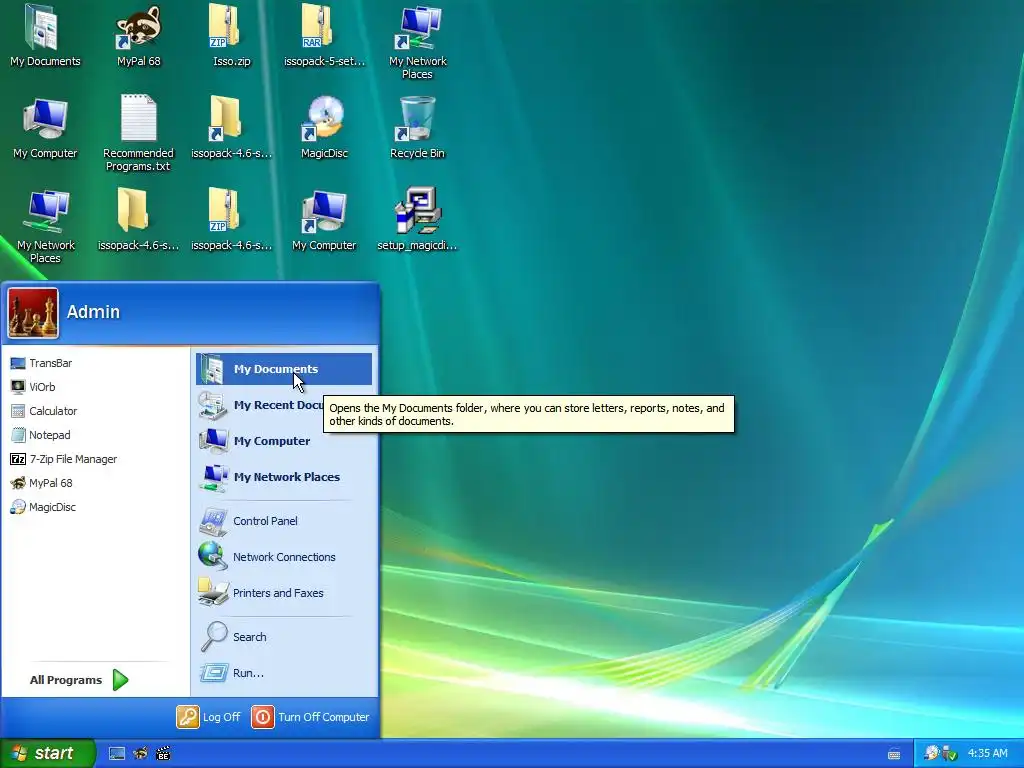Select desktop My Computer icon without shortcut arrow
The height and width of the screenshot is (768, 1024).
pos(44,128)
